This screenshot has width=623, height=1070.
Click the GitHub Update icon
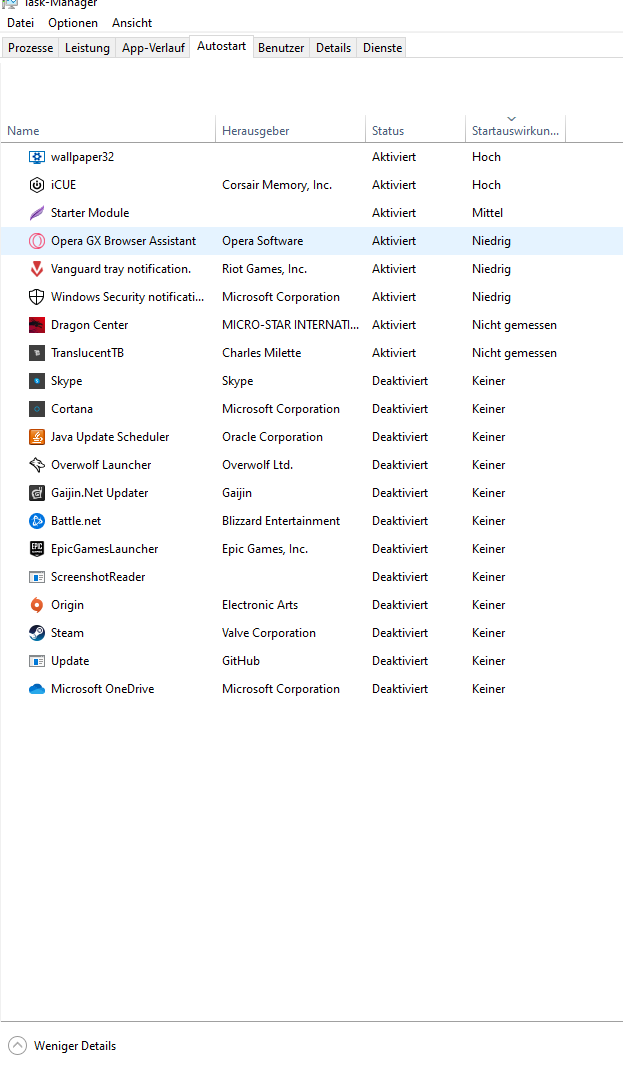coord(37,661)
